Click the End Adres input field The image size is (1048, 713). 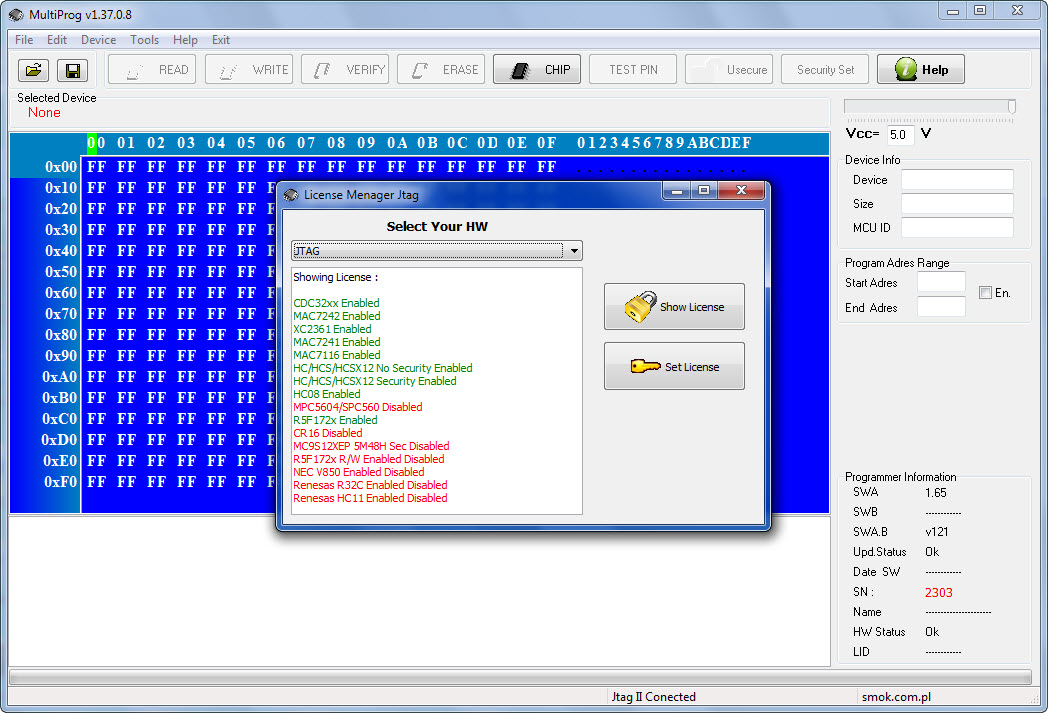(x=941, y=307)
